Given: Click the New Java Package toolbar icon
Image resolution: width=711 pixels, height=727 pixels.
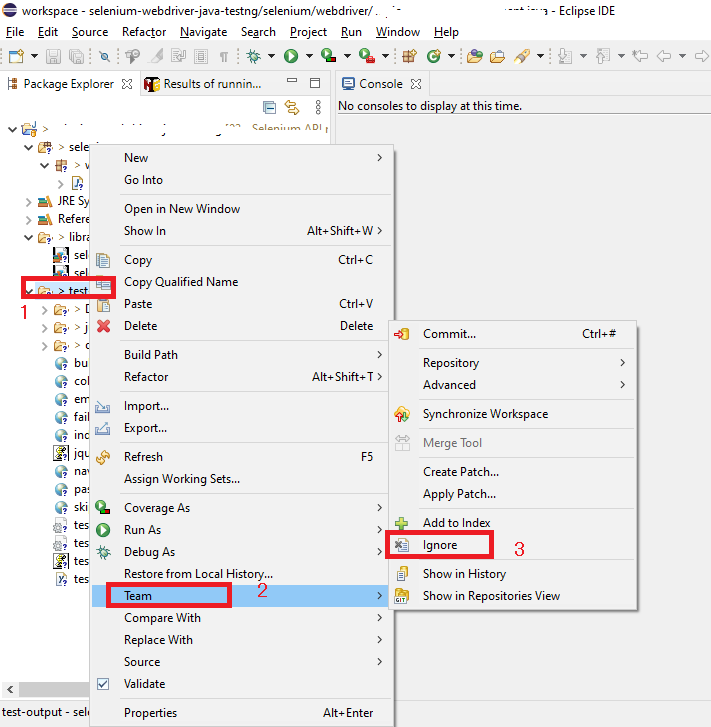Looking at the screenshot, I should tap(410, 56).
